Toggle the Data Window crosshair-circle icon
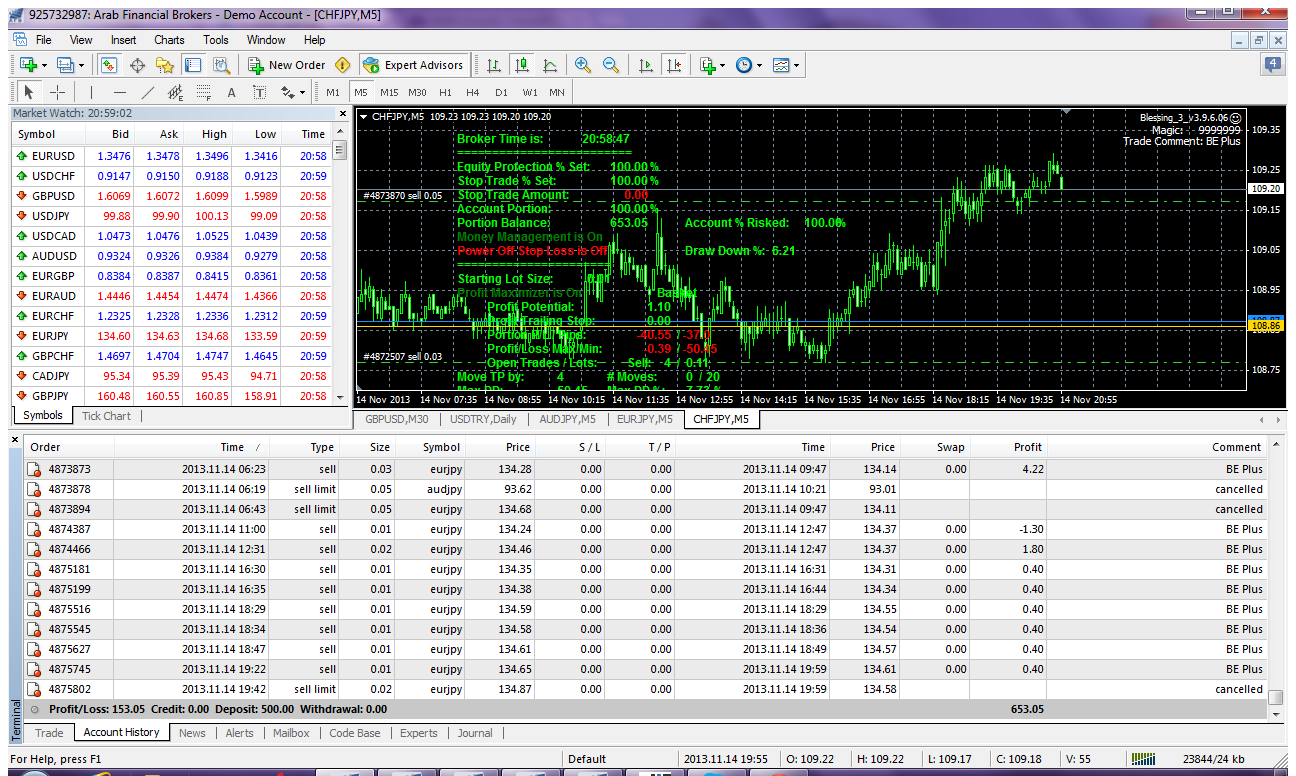This screenshot has width=1296, height=776. [x=137, y=65]
